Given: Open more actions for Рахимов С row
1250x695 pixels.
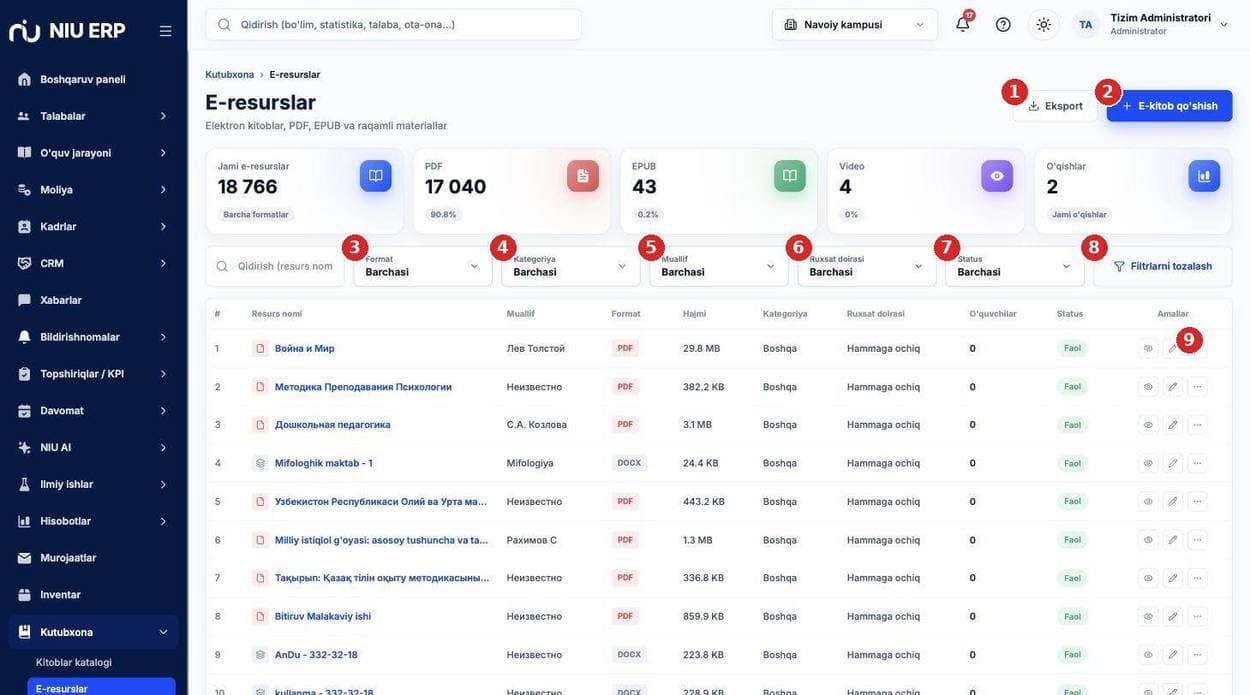Looking at the screenshot, I should 1197,540.
